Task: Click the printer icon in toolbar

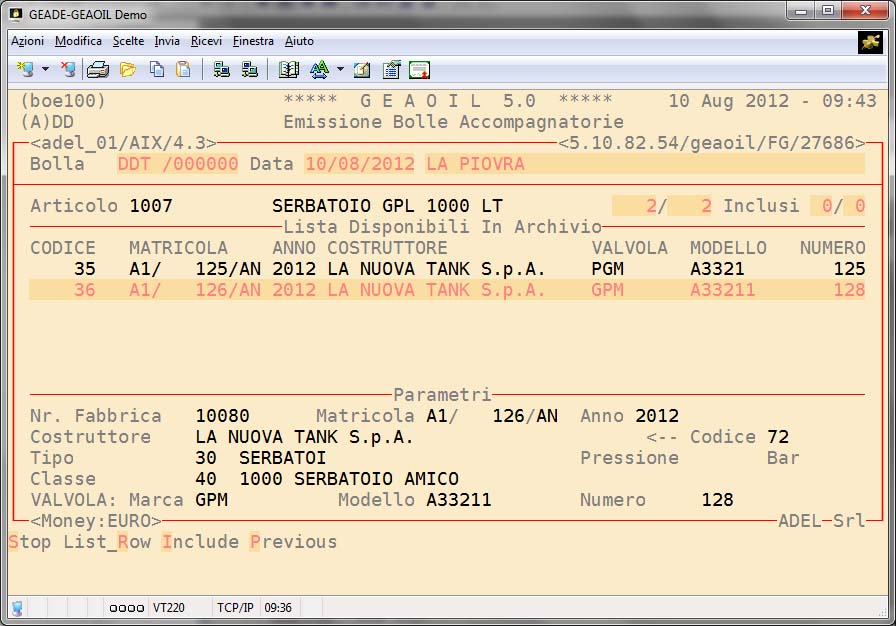Action: click(98, 70)
